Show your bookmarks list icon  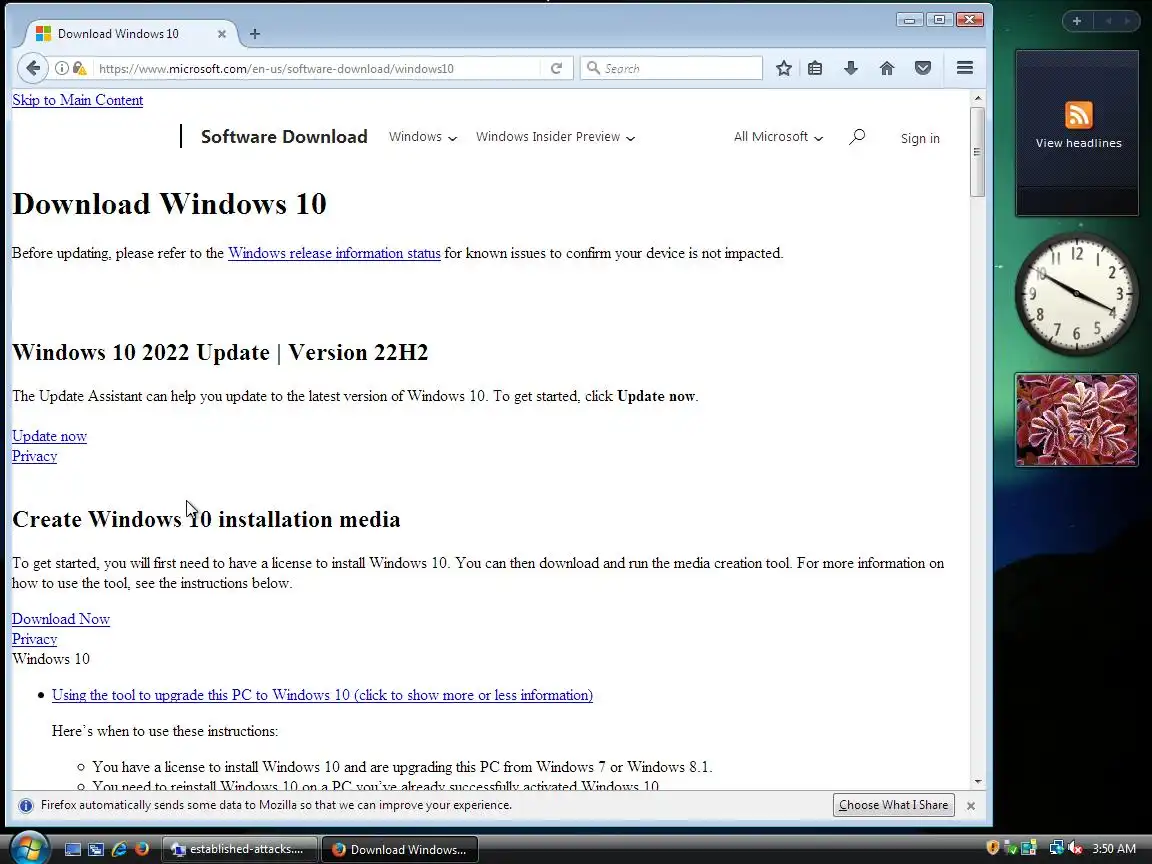[815, 68]
